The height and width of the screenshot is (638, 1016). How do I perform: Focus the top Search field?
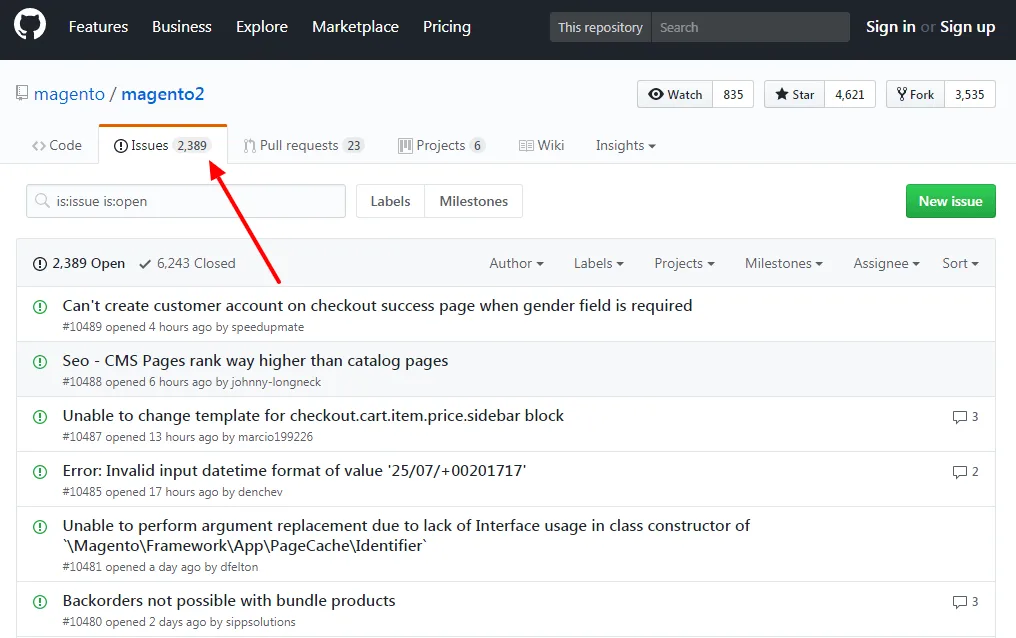(750, 27)
